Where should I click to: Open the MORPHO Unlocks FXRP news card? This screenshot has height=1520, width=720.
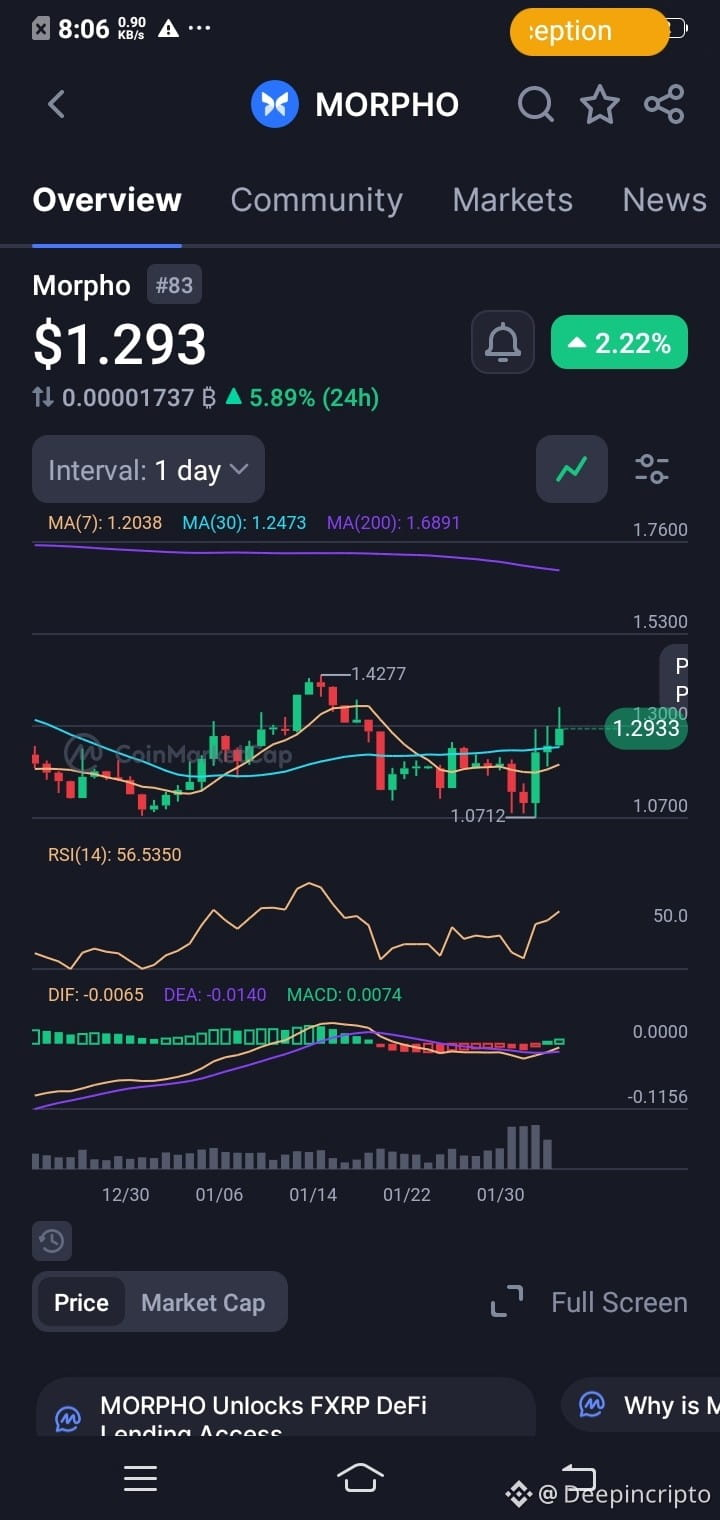(285, 1408)
